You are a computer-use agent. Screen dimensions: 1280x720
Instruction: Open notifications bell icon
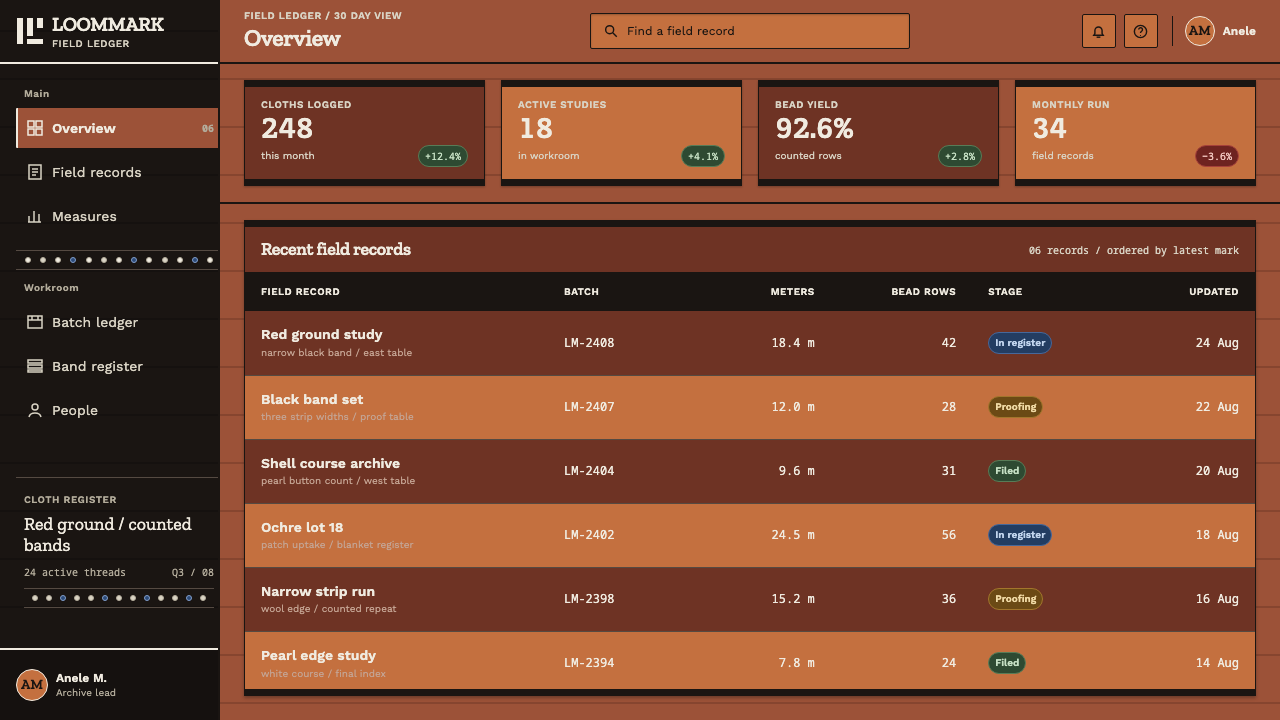tap(1098, 31)
